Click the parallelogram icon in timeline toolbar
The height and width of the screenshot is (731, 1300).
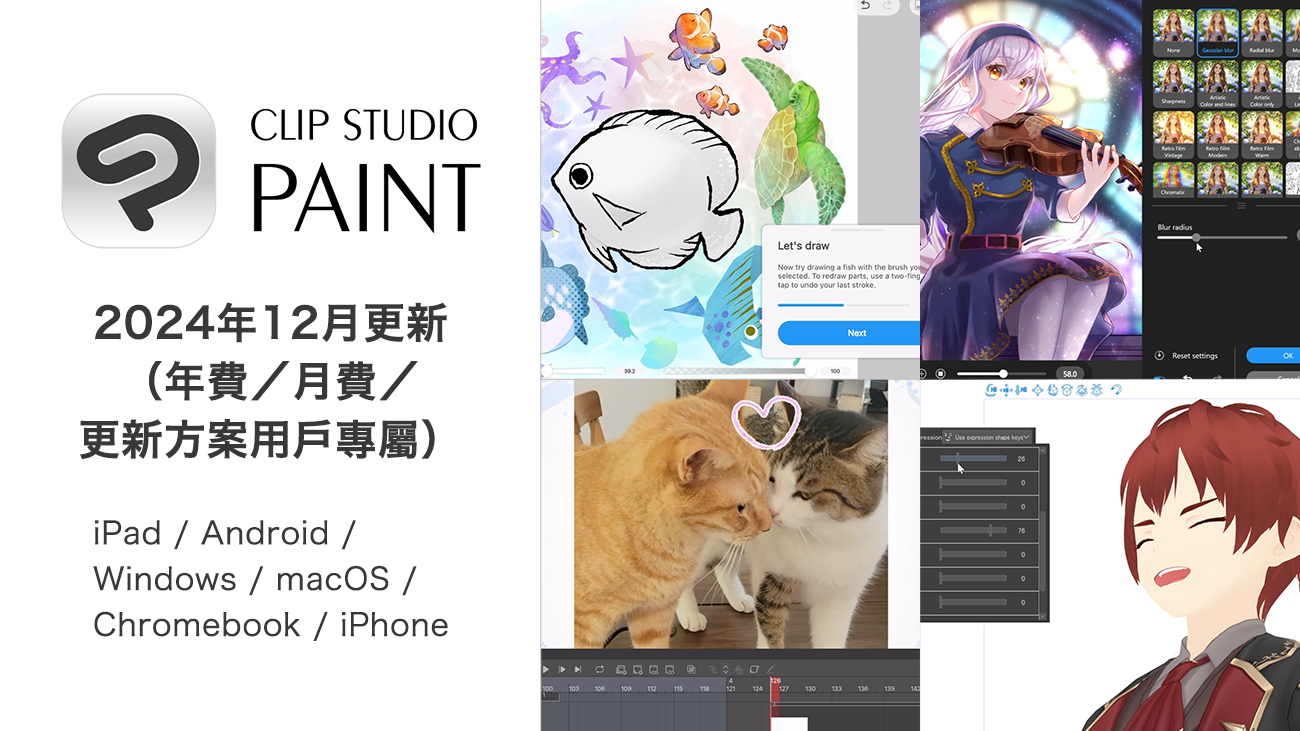tap(755, 669)
